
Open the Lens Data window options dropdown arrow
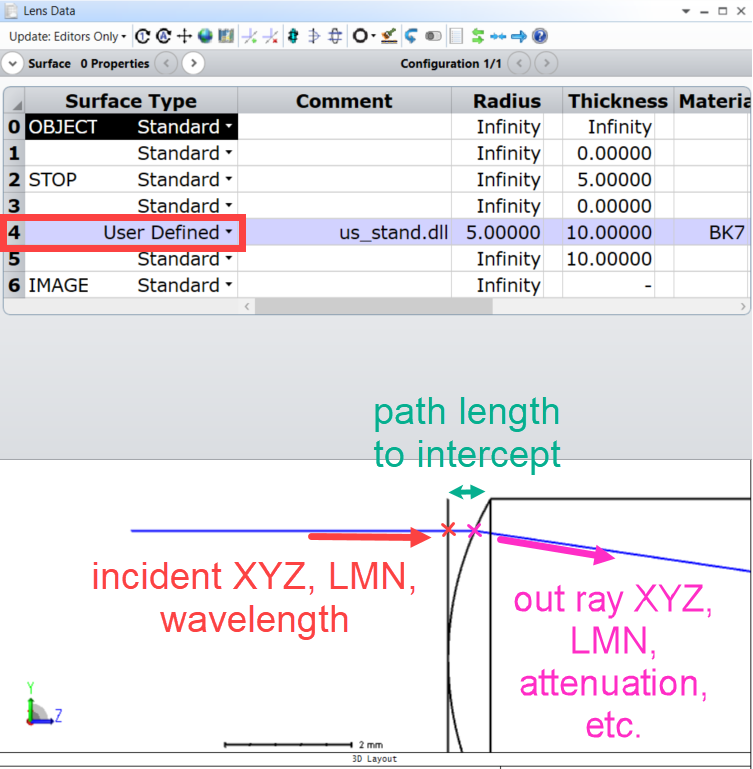pos(686,11)
